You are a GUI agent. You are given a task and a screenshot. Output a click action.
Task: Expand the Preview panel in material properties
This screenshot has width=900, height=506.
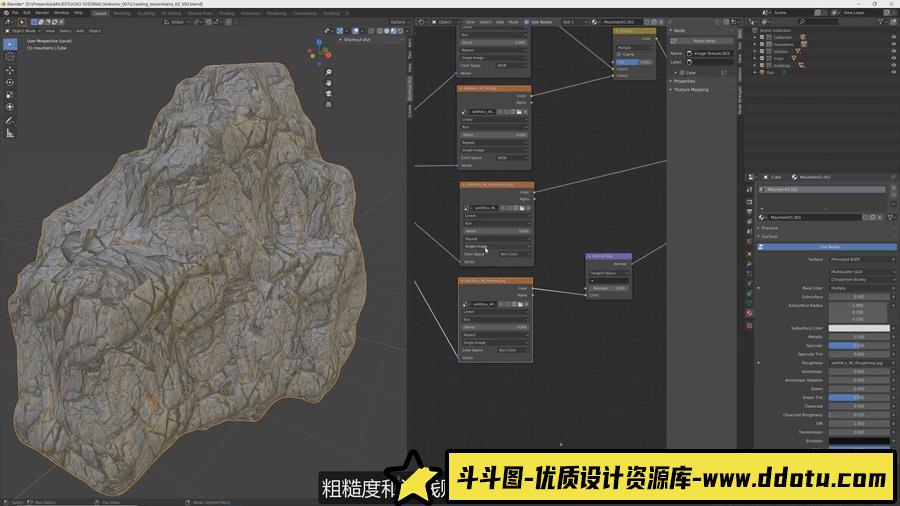[769, 228]
